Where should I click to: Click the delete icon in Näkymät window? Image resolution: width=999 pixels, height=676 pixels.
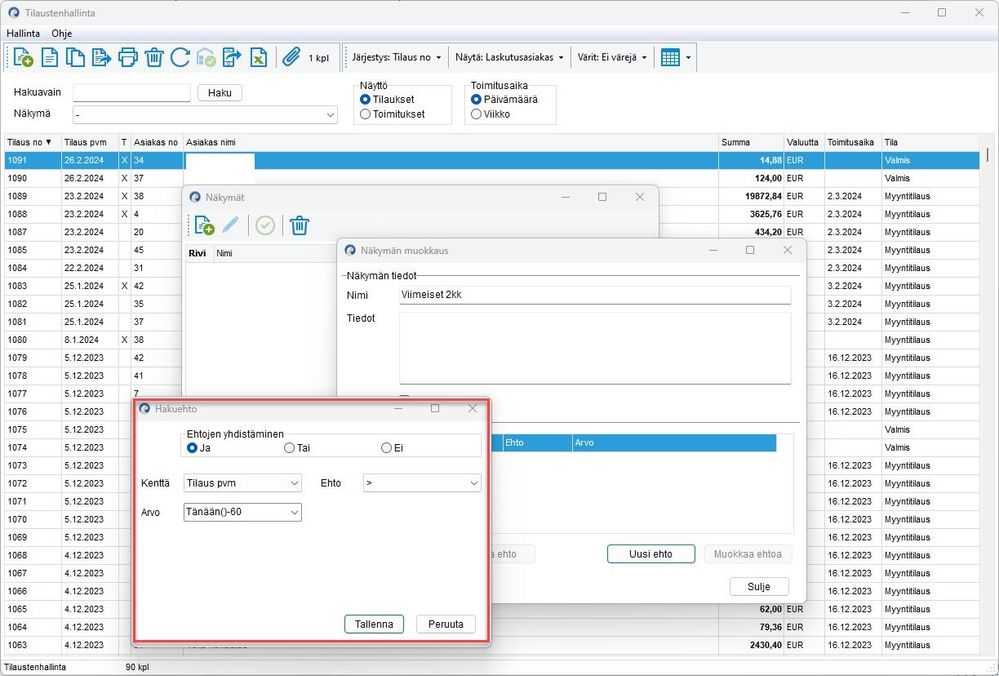[299, 225]
